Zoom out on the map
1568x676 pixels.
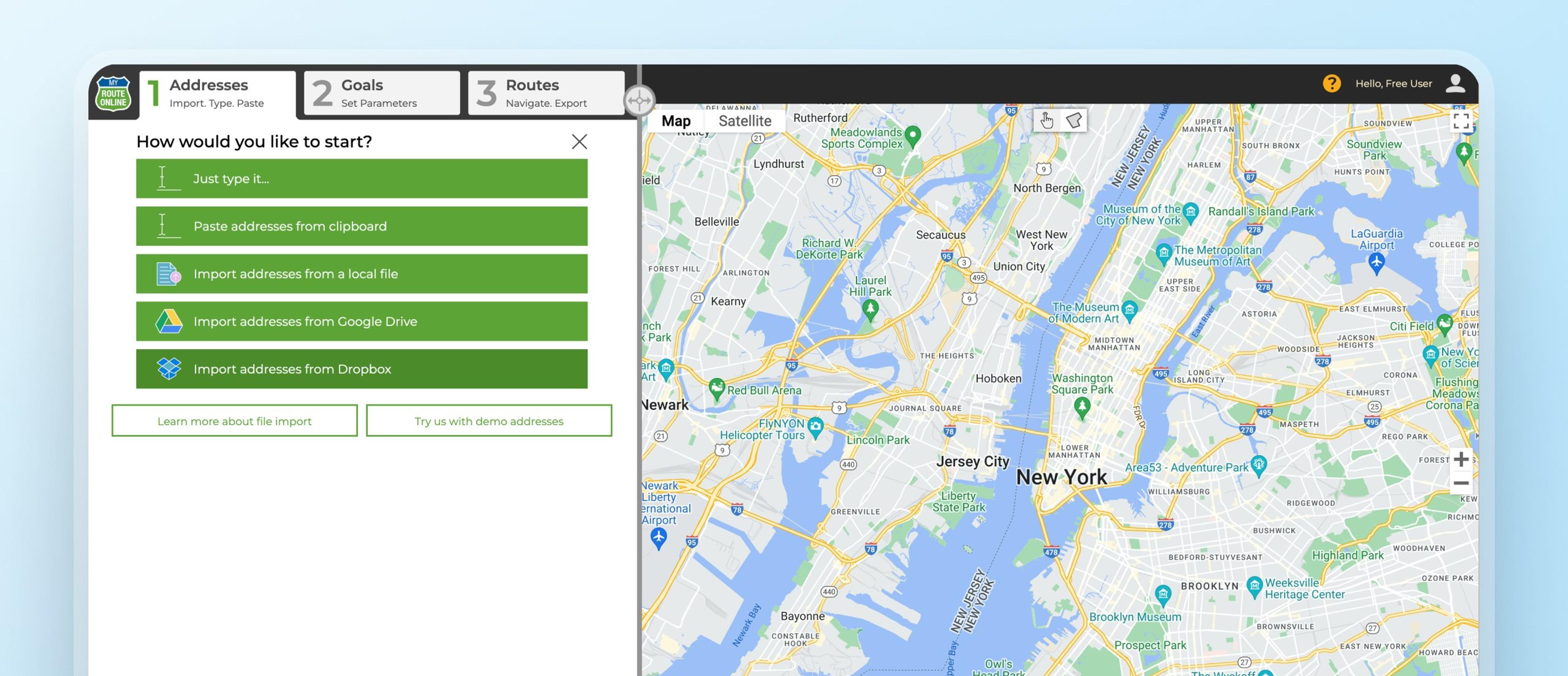(1461, 483)
